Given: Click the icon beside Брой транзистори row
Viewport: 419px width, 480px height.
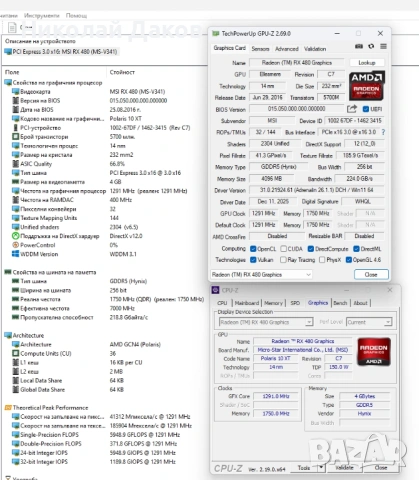Looking at the screenshot, I should 15,137.
